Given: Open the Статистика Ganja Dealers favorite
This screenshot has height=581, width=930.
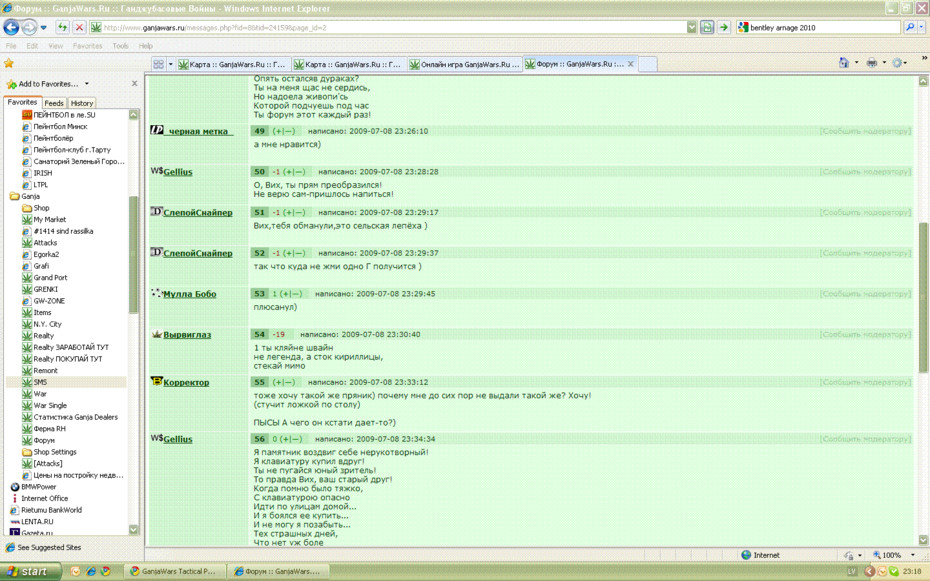Looking at the screenshot, I should 70,417.
